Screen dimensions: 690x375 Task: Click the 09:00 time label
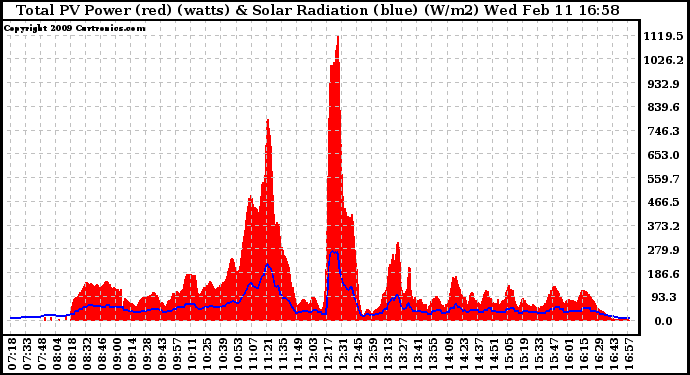click(117, 354)
